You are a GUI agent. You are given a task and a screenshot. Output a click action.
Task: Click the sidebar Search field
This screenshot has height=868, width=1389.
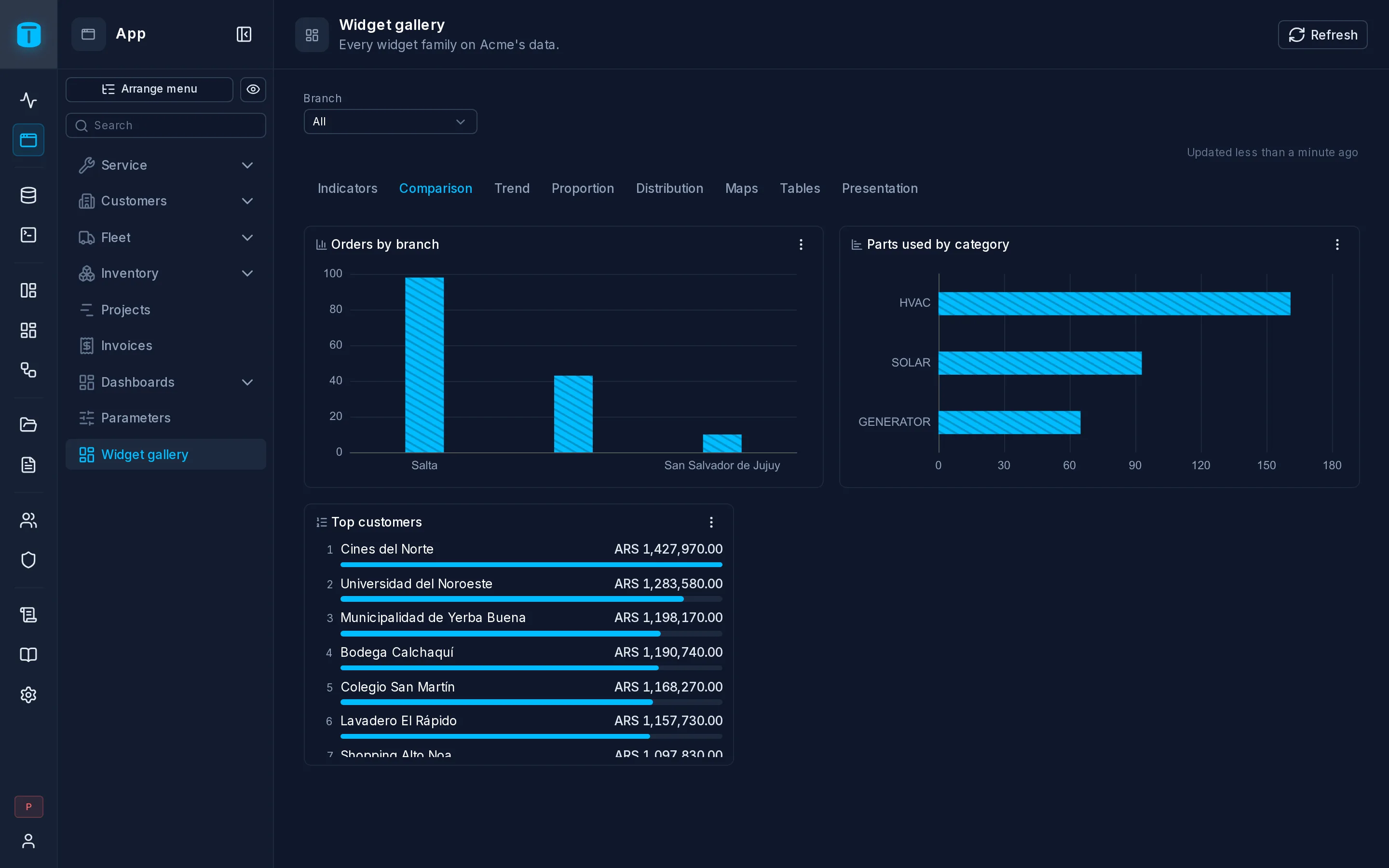(x=166, y=125)
